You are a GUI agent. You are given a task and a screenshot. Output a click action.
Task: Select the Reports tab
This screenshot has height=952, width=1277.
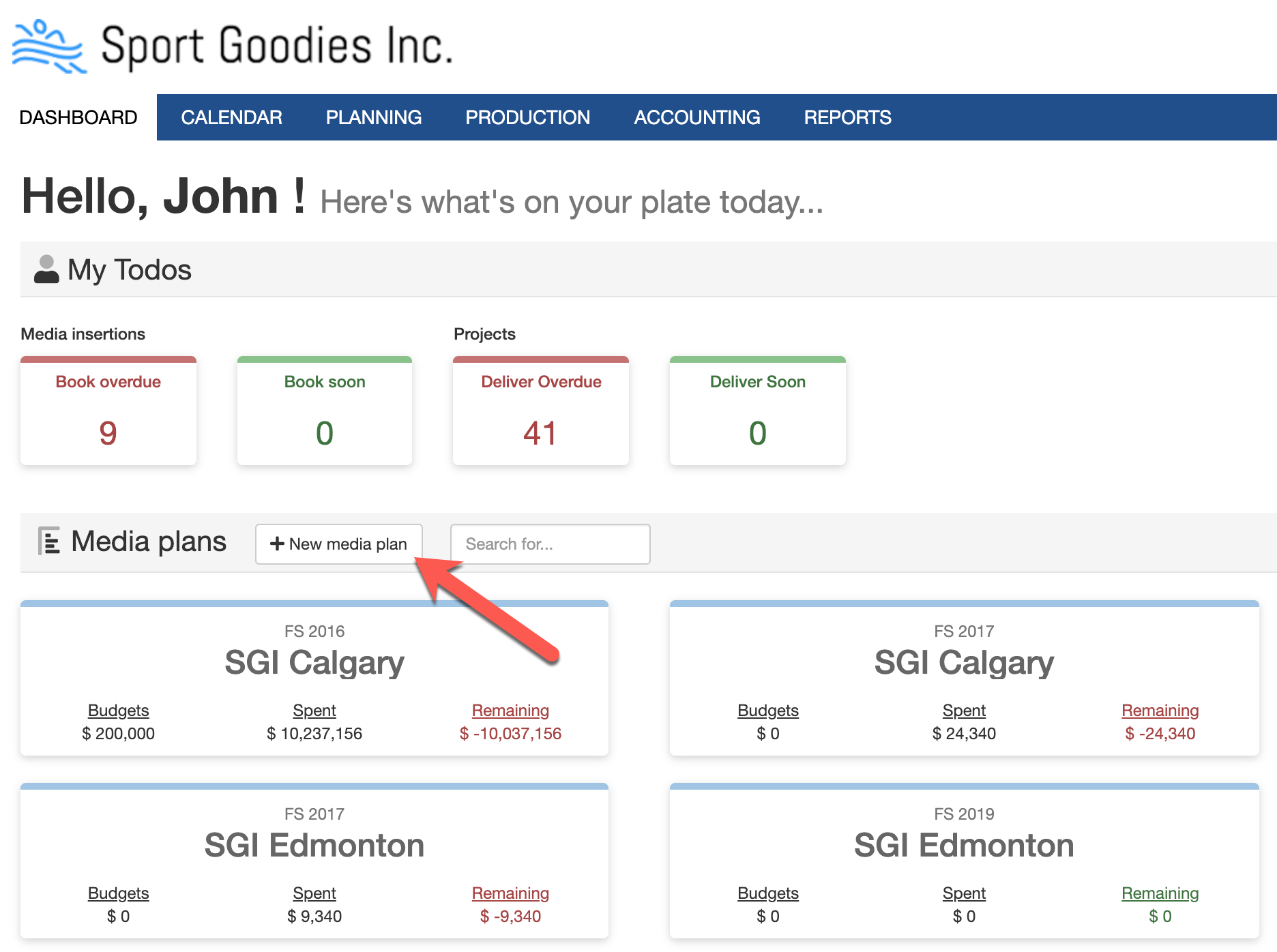847,117
